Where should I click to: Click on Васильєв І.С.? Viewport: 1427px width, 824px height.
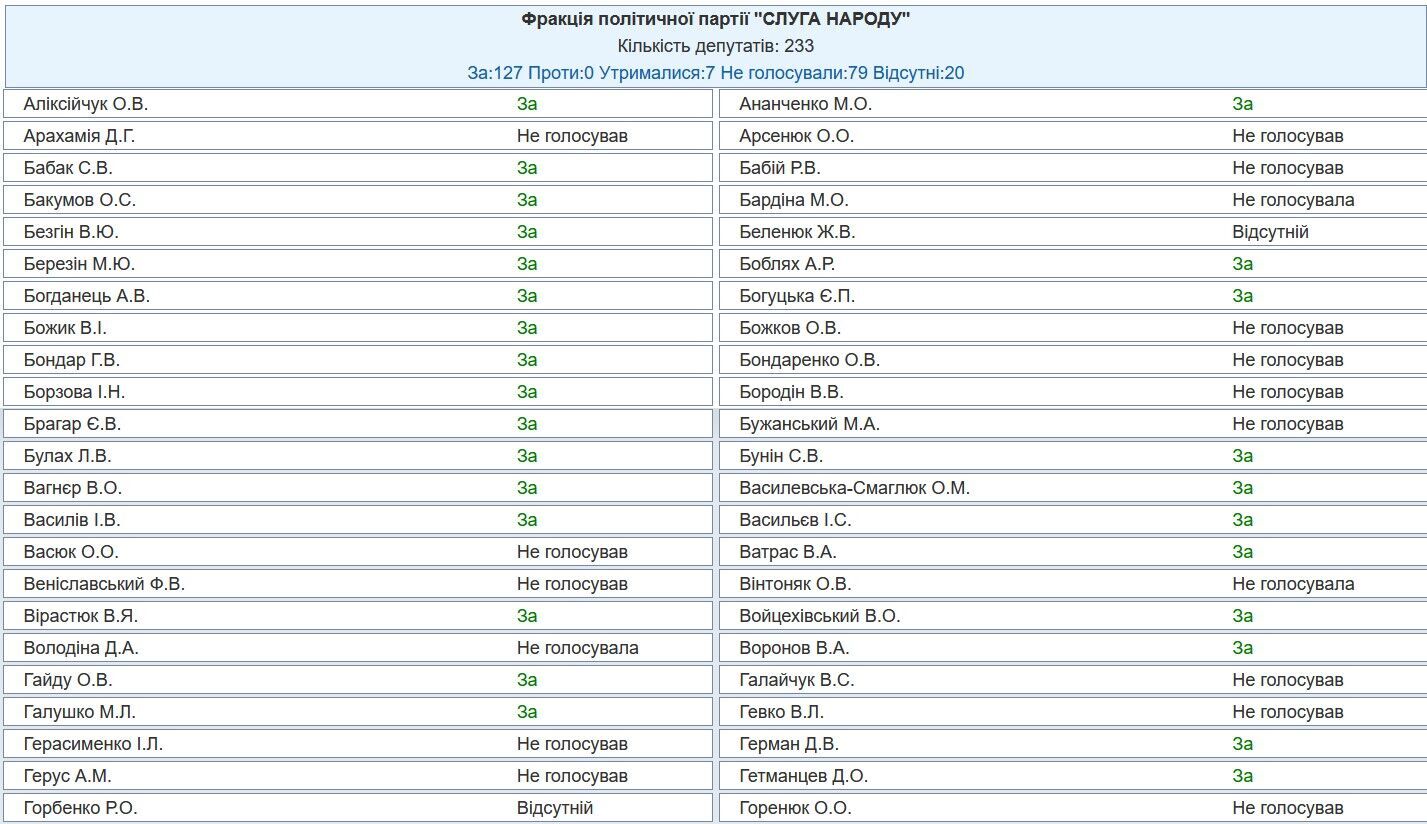tap(796, 520)
